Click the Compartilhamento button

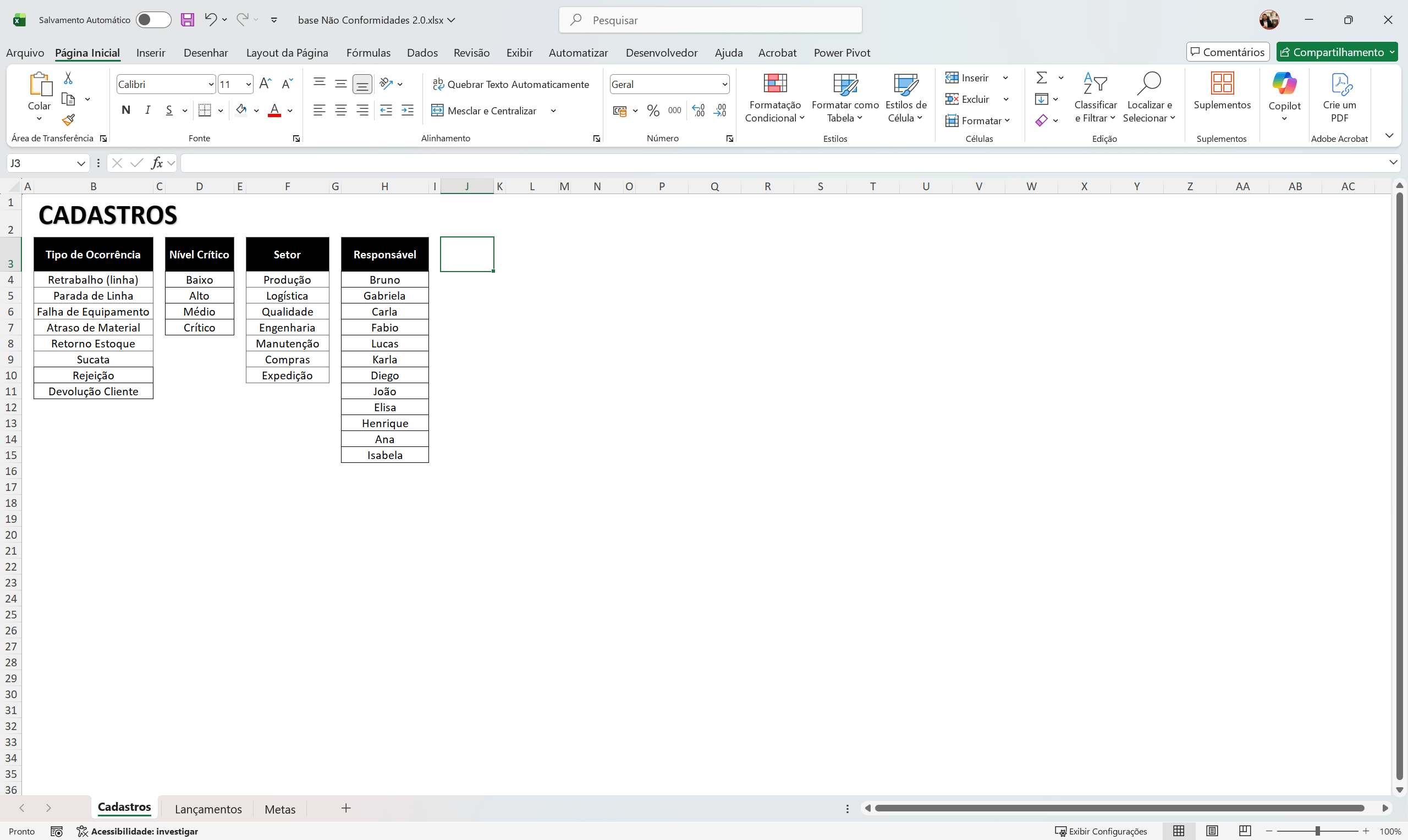click(1335, 52)
